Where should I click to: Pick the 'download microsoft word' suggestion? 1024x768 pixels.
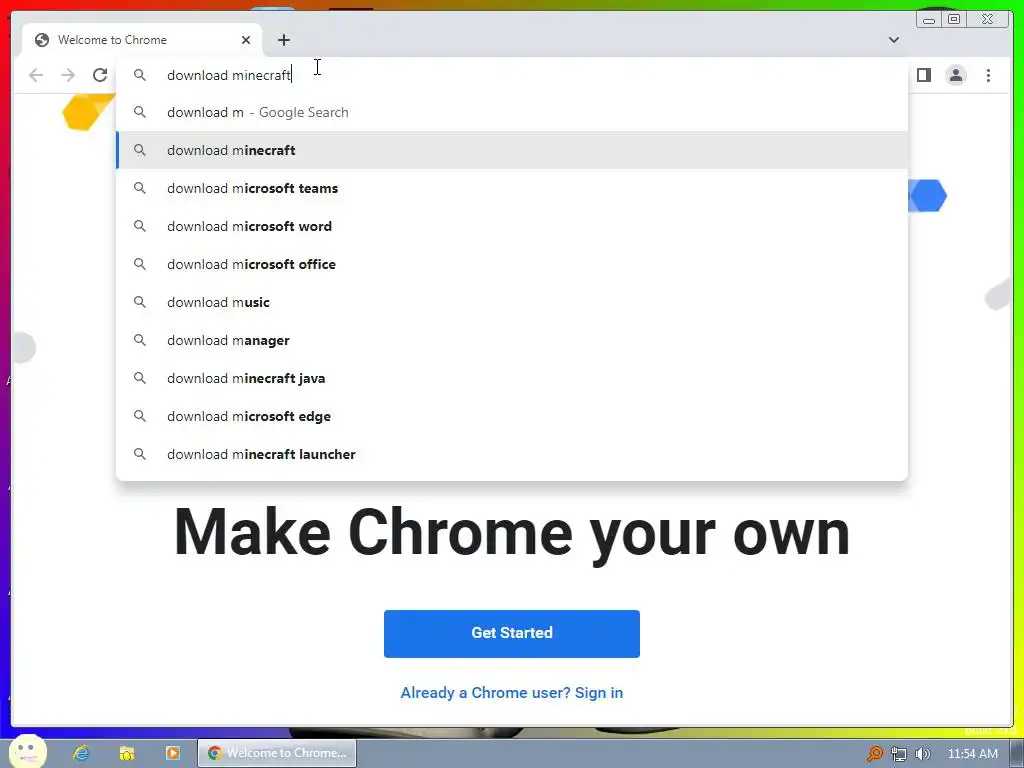[x=512, y=226]
